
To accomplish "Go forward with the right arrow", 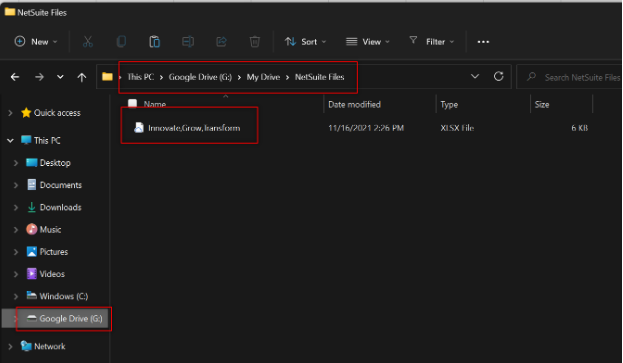I will [39, 77].
